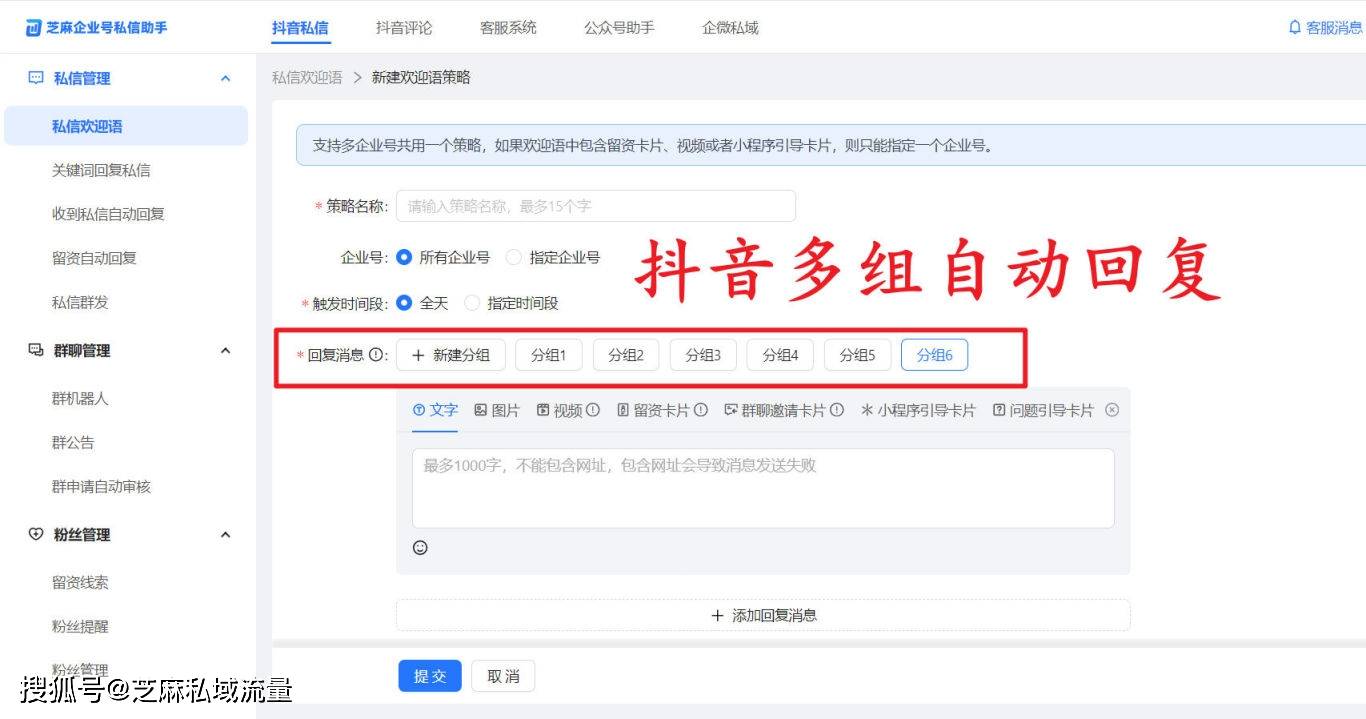The width and height of the screenshot is (1366, 719).
Task: Collapse the 私信管理 section chevron
Action: coord(225,78)
